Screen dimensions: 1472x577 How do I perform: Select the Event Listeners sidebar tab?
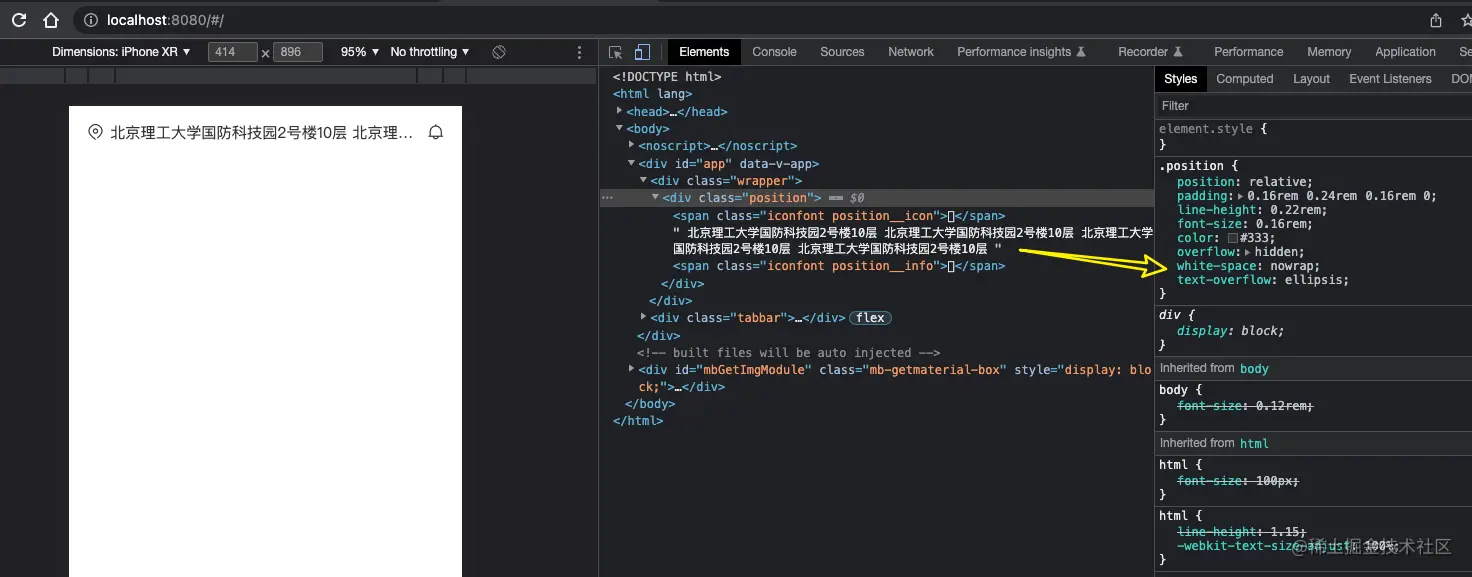[x=1390, y=79]
